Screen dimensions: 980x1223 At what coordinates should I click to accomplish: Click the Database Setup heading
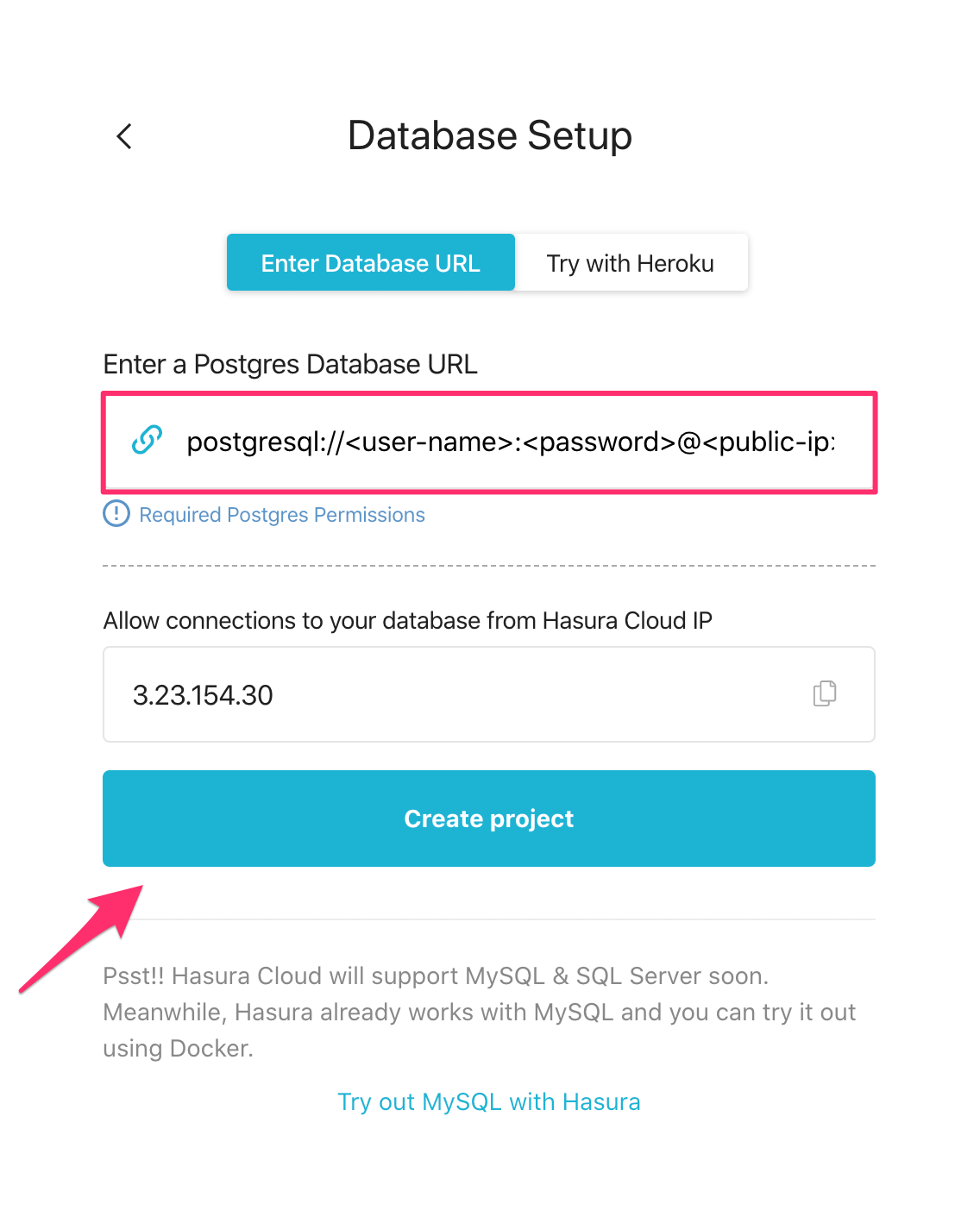490,136
